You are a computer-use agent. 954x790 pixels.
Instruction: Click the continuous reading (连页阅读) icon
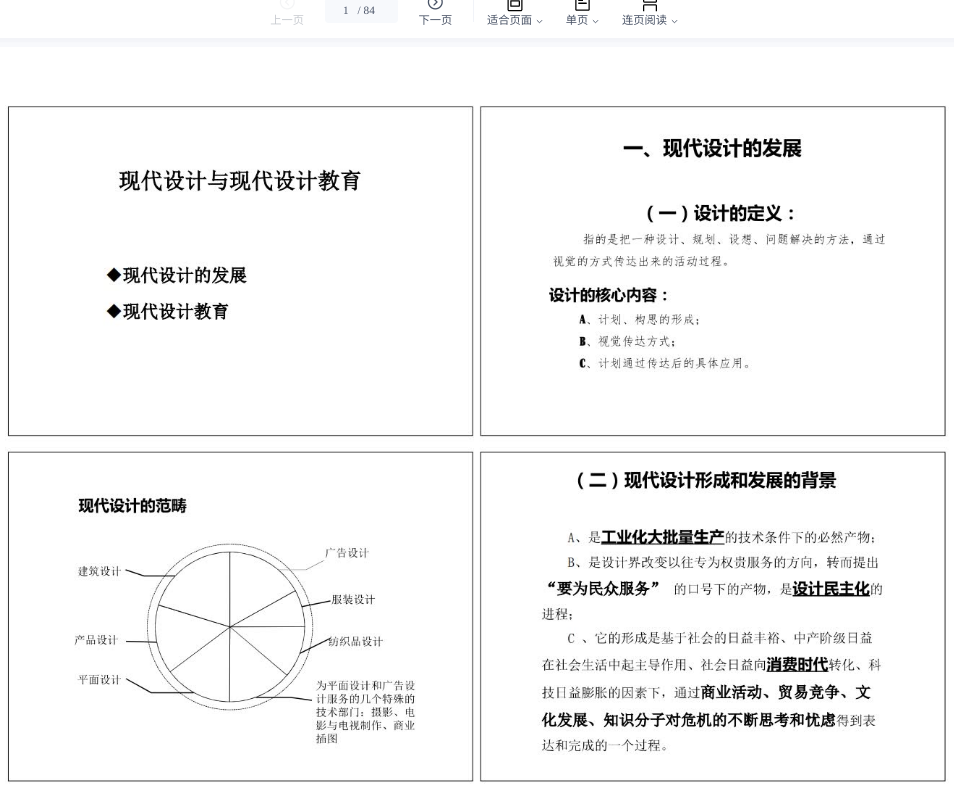(x=649, y=5)
